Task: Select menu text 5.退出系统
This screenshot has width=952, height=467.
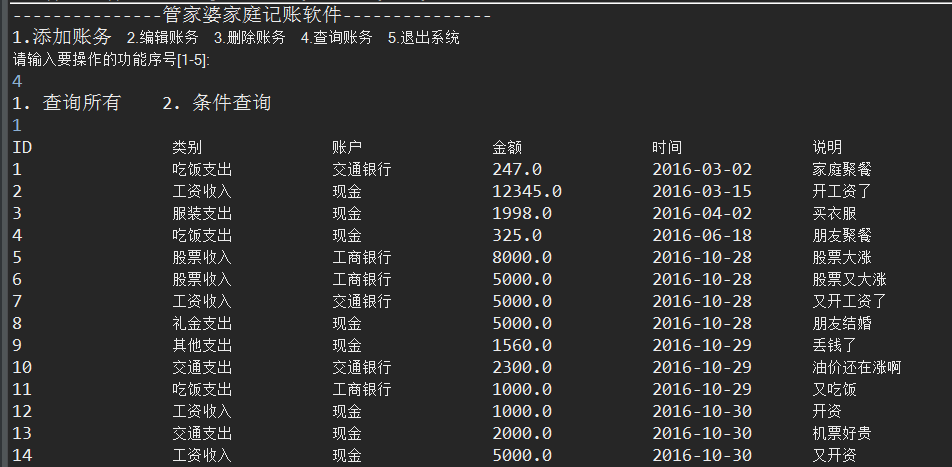Action: (424, 38)
